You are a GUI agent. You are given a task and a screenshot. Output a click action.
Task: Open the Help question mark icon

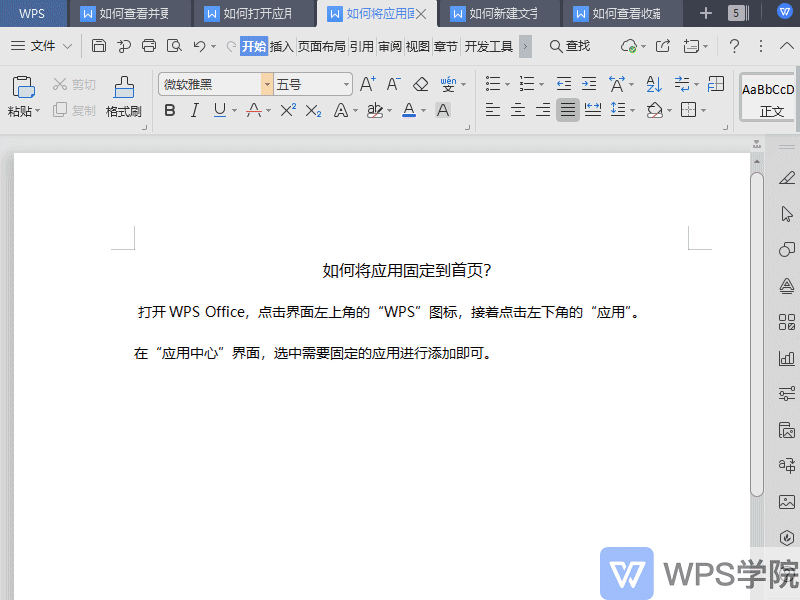[x=734, y=46]
